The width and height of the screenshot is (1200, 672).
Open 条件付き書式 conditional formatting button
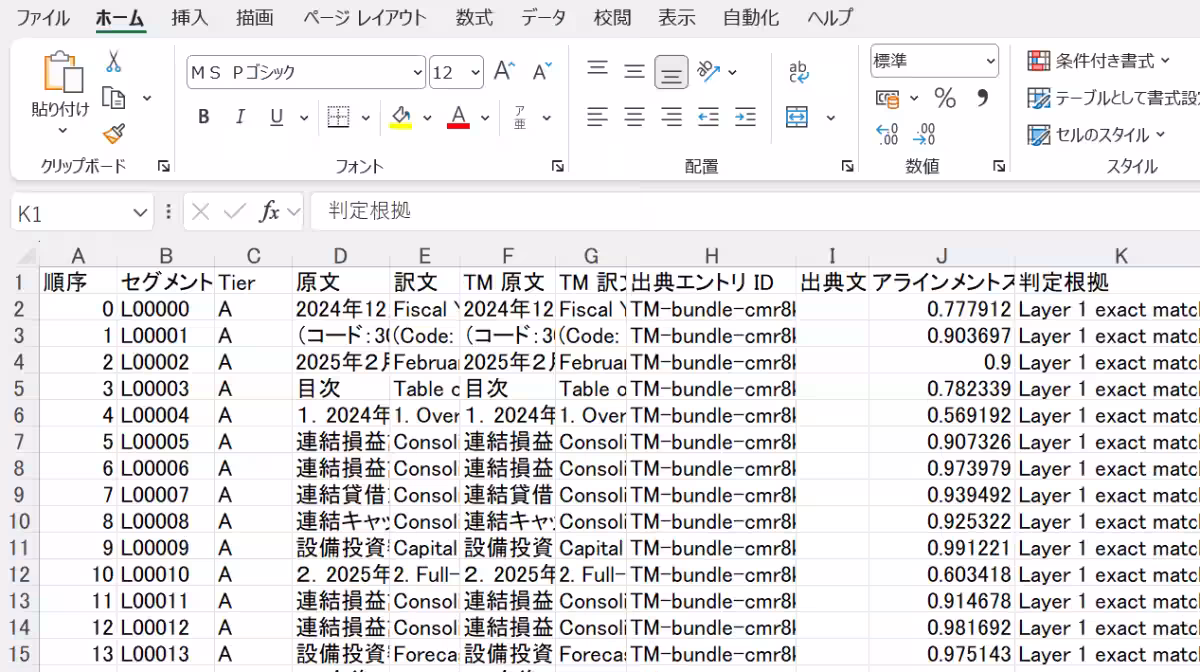1099,61
